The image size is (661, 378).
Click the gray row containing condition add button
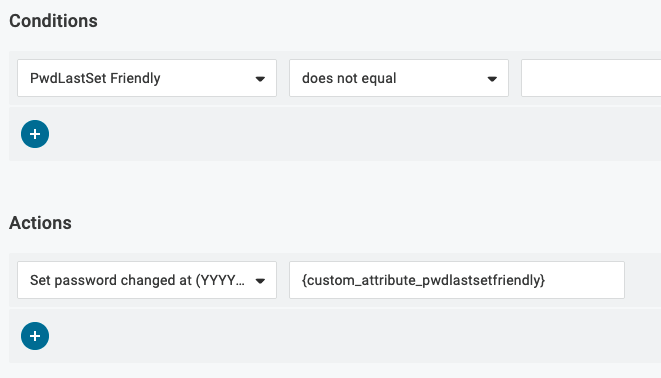335,134
